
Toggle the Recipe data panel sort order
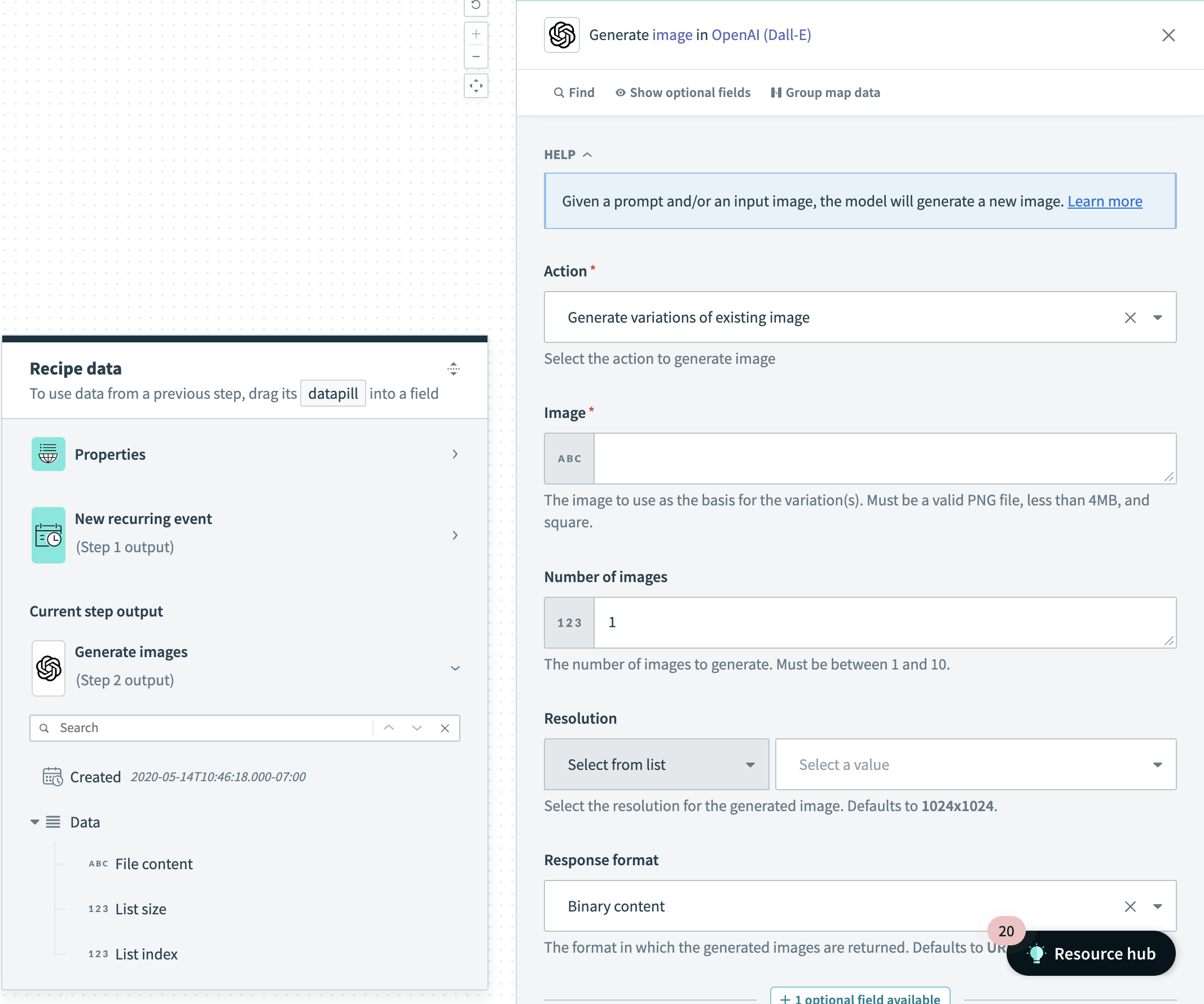pyautogui.click(x=453, y=369)
